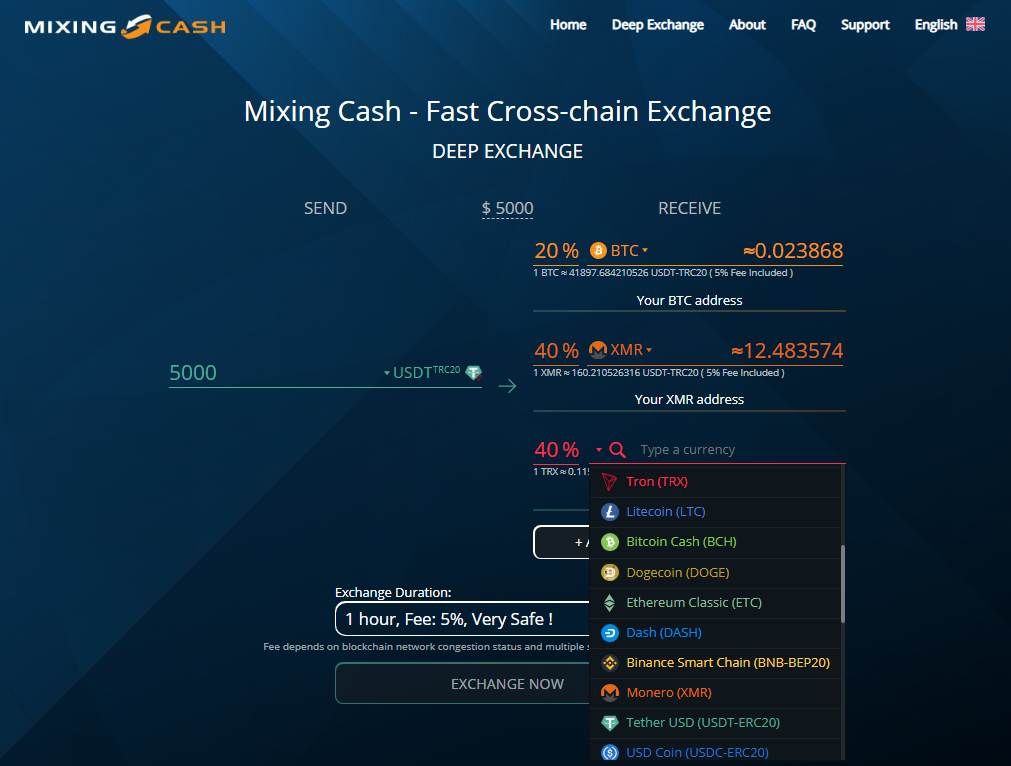Click the 40 % XMR share field
The image size is (1011, 766).
point(556,351)
